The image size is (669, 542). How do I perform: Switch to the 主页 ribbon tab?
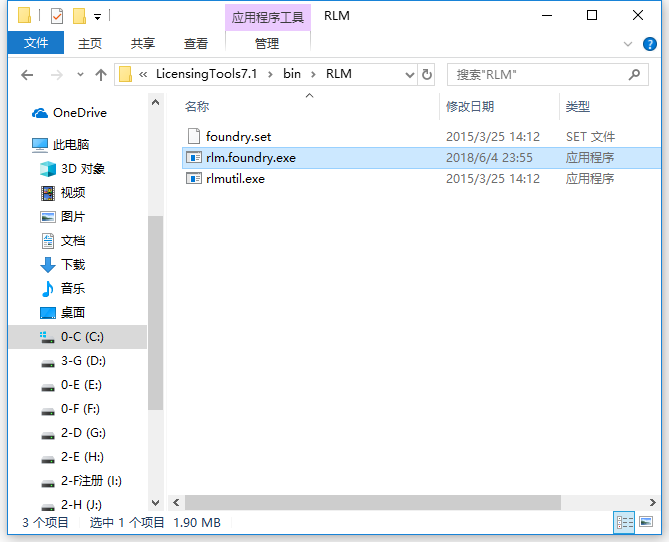coord(90,43)
